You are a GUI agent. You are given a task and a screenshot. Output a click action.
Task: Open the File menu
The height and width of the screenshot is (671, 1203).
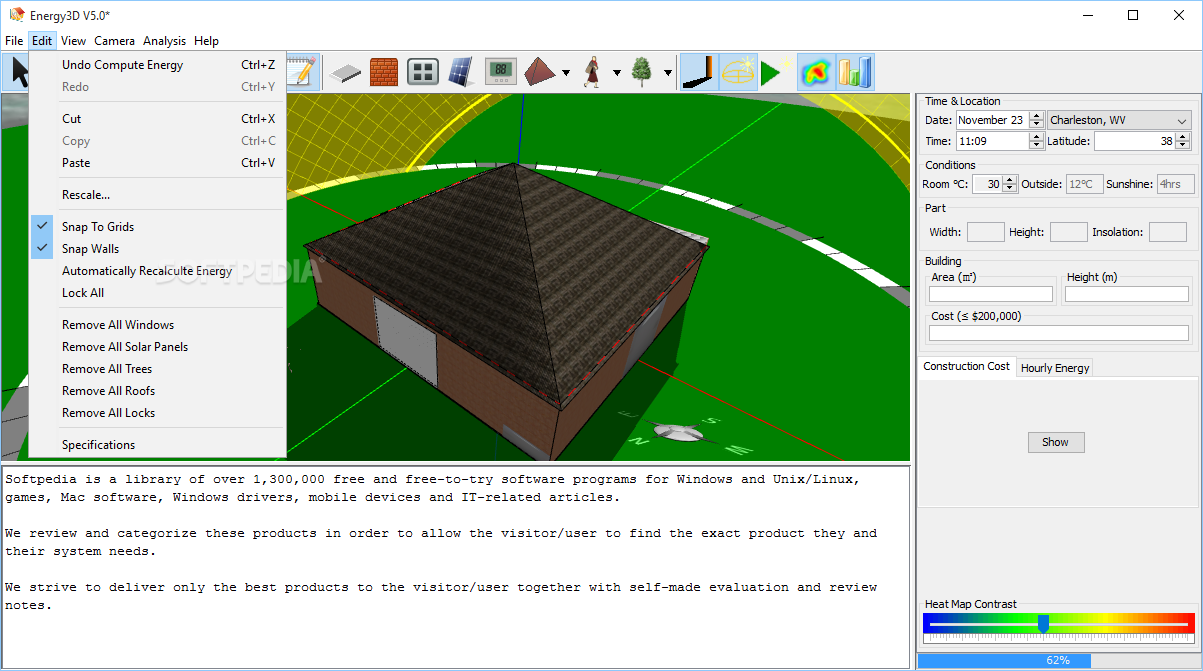tap(14, 41)
